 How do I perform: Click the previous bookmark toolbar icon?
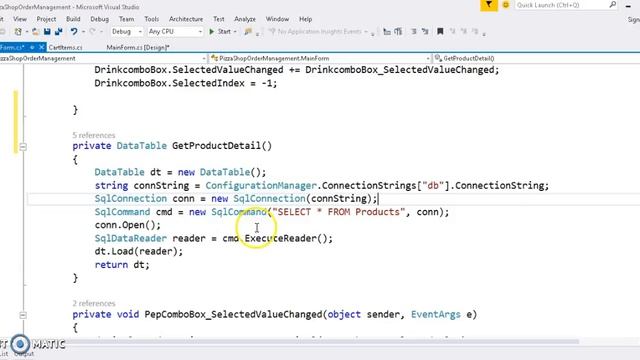tap(452, 31)
